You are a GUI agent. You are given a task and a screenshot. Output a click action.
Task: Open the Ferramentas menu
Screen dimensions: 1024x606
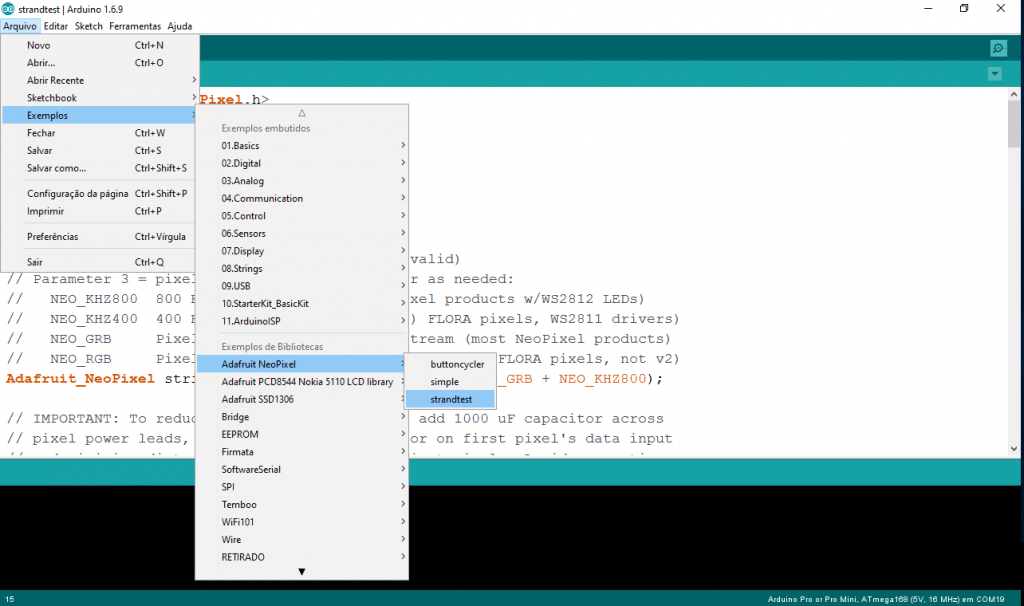click(135, 26)
